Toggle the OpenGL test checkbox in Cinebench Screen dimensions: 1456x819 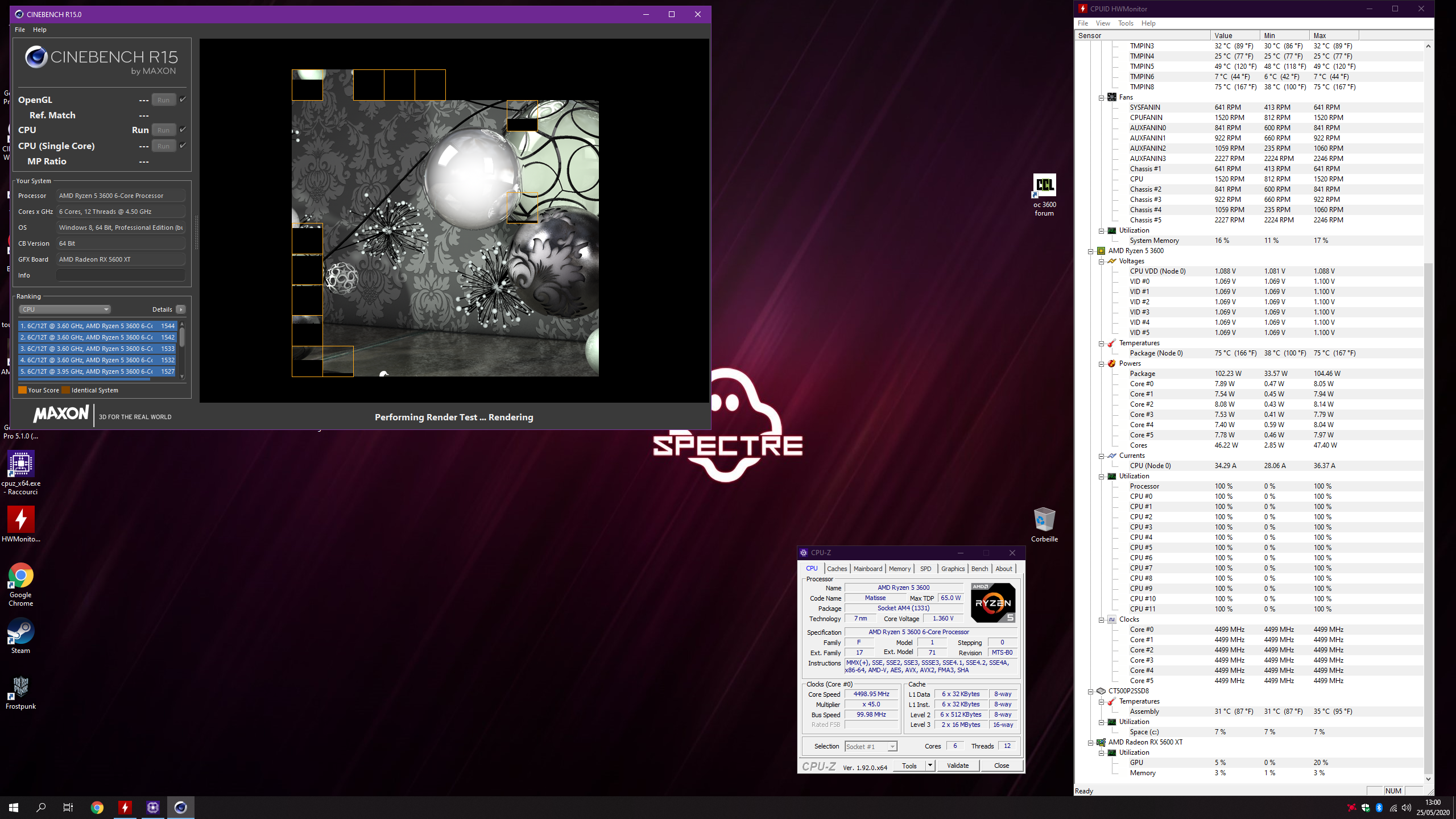coord(183,100)
